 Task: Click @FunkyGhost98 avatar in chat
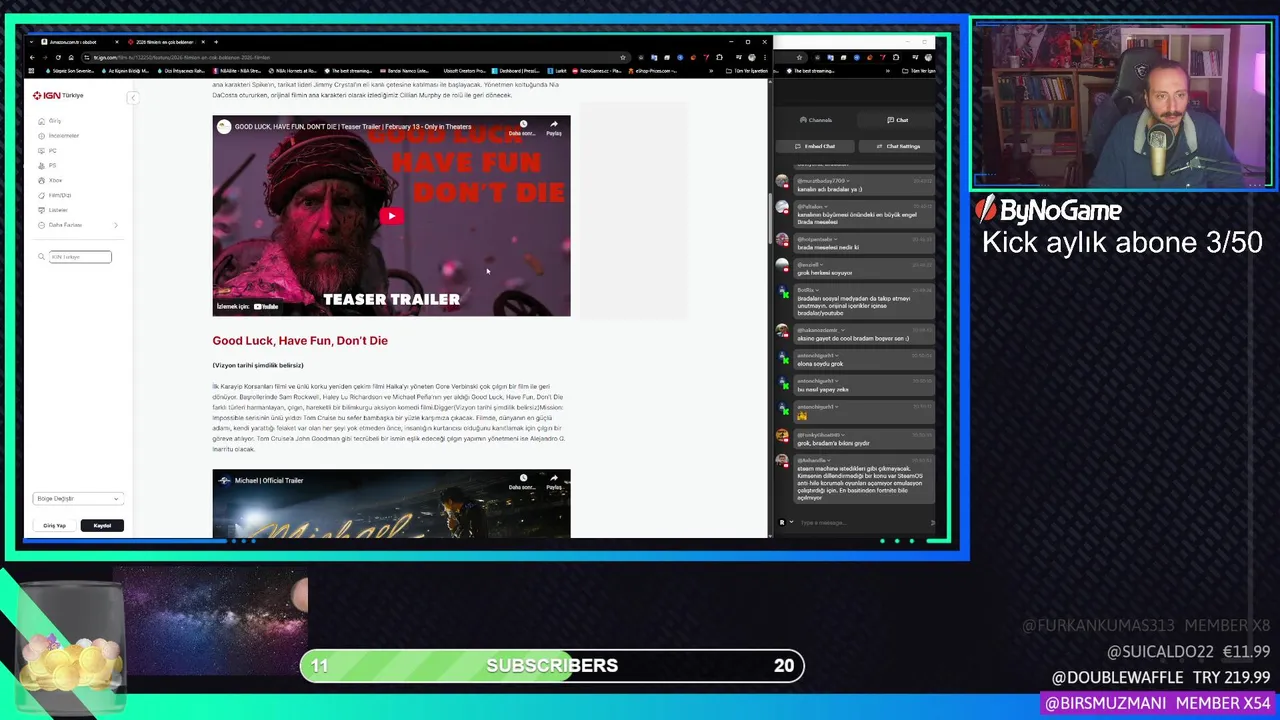click(782, 436)
